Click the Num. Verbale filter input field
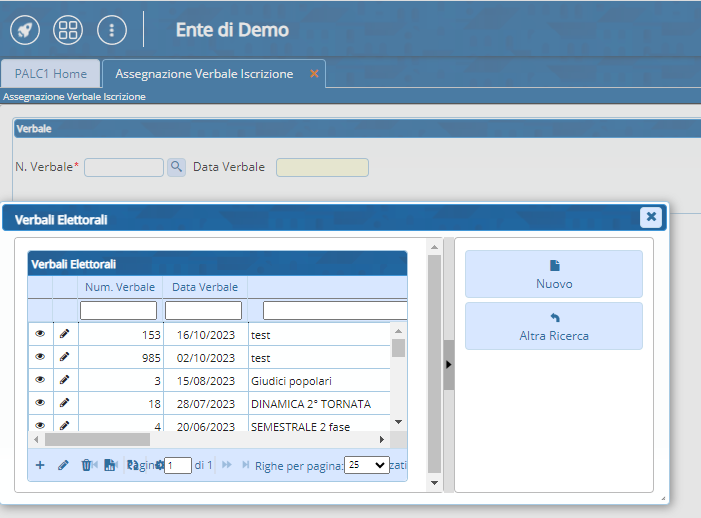 click(119, 311)
